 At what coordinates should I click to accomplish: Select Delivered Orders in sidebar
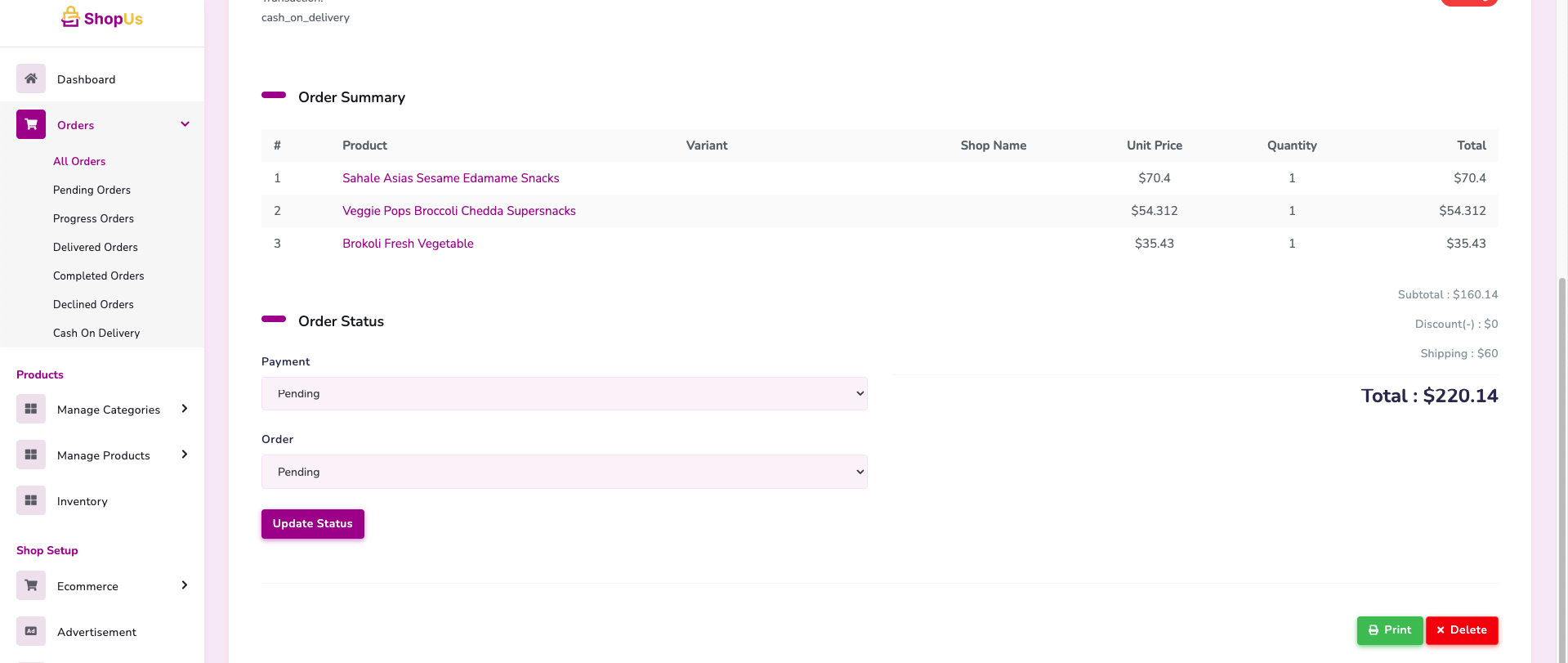pos(96,247)
